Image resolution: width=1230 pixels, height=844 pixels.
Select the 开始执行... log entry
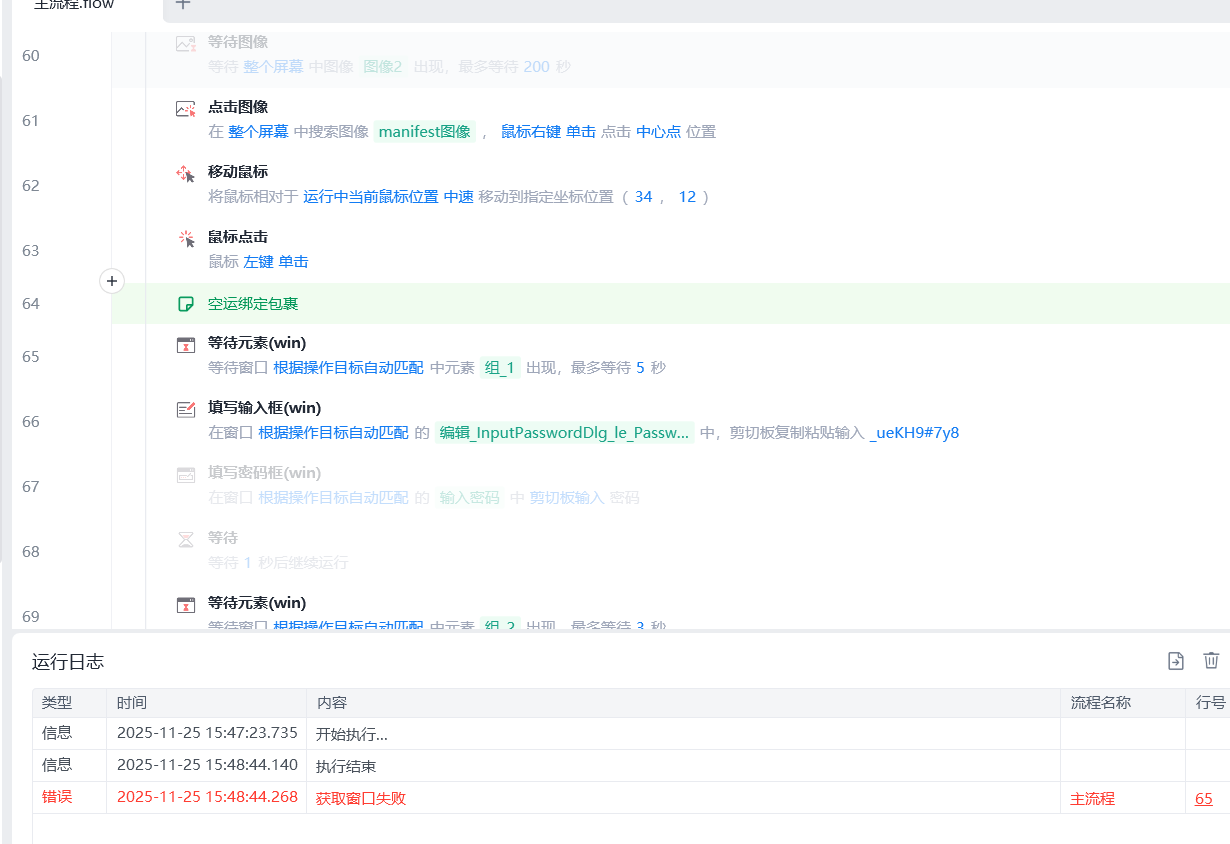[352, 734]
